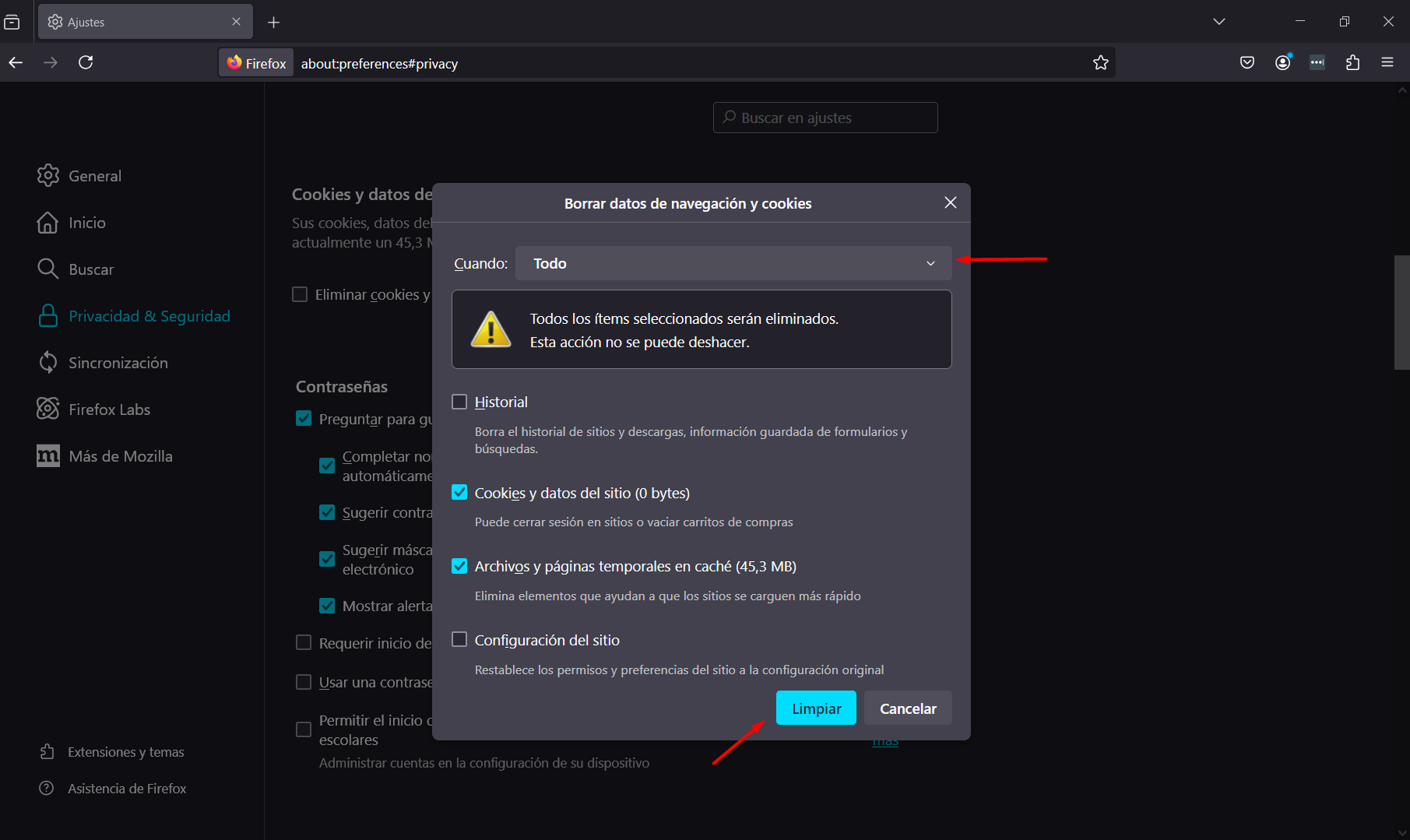Click the Asistencia question mark icon
The width and height of the screenshot is (1410, 840).
pyautogui.click(x=47, y=788)
